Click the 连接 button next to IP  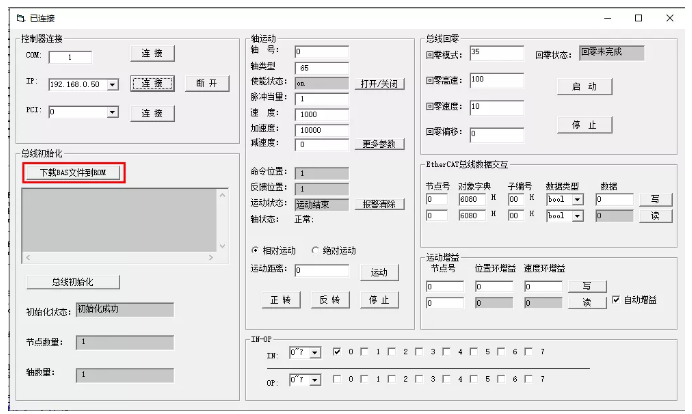(x=152, y=83)
